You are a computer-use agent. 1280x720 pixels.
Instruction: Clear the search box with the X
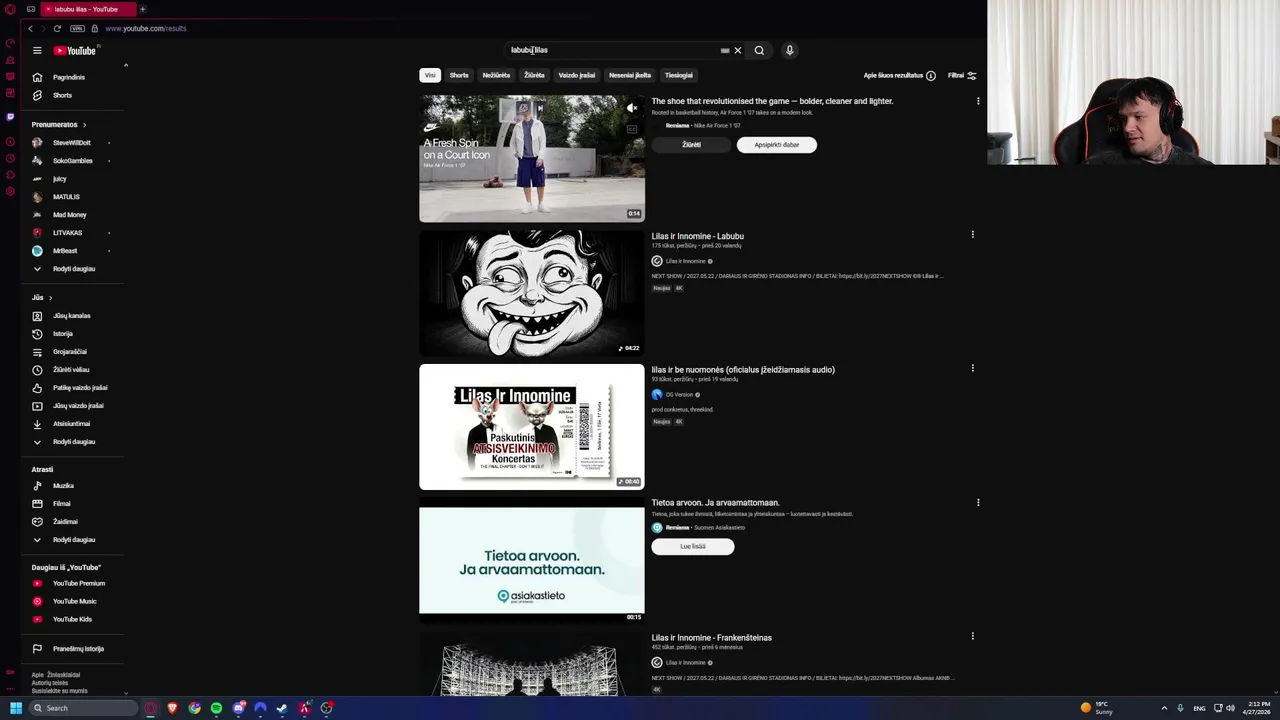(x=738, y=50)
